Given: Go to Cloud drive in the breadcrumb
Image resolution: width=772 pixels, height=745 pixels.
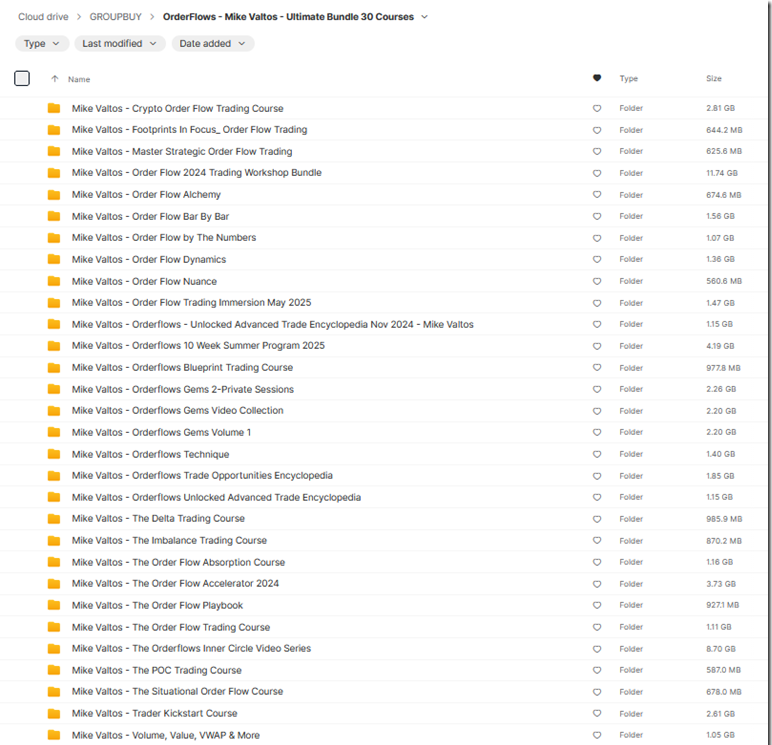Looking at the screenshot, I should click(43, 17).
